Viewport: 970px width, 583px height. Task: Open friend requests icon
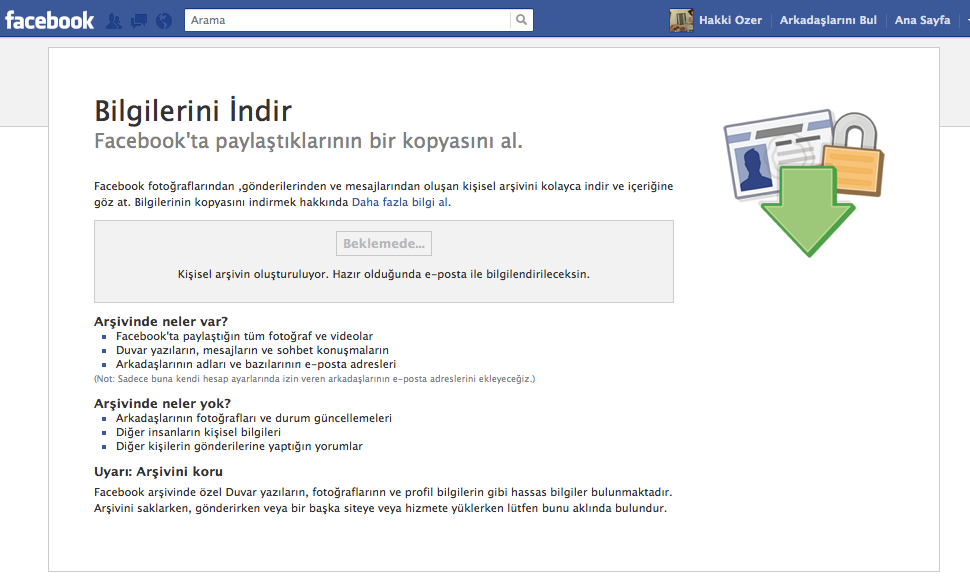tap(114, 21)
